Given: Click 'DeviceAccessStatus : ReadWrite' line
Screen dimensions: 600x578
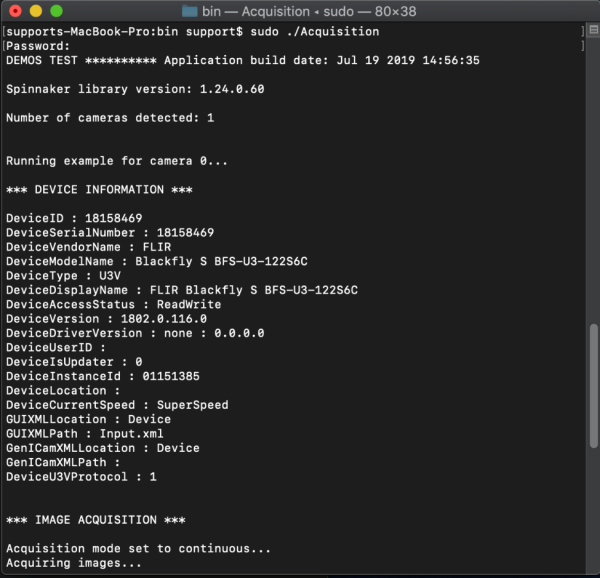Looking at the screenshot, I should [x=113, y=304].
